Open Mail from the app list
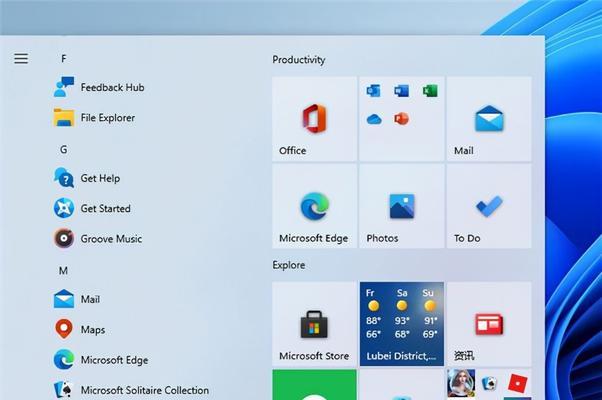This screenshot has width=602, height=400. pos(77,299)
